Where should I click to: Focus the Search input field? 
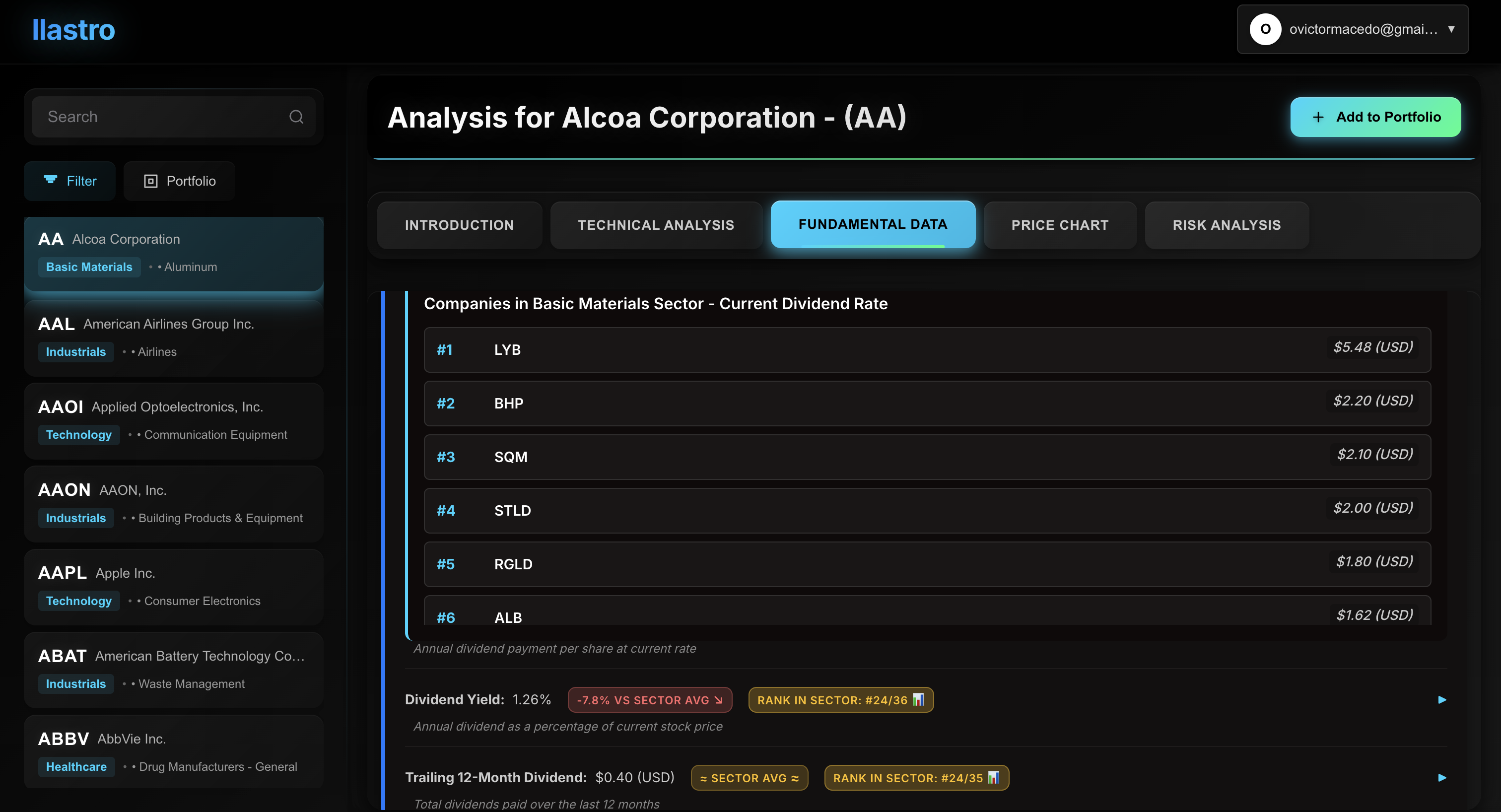point(174,117)
